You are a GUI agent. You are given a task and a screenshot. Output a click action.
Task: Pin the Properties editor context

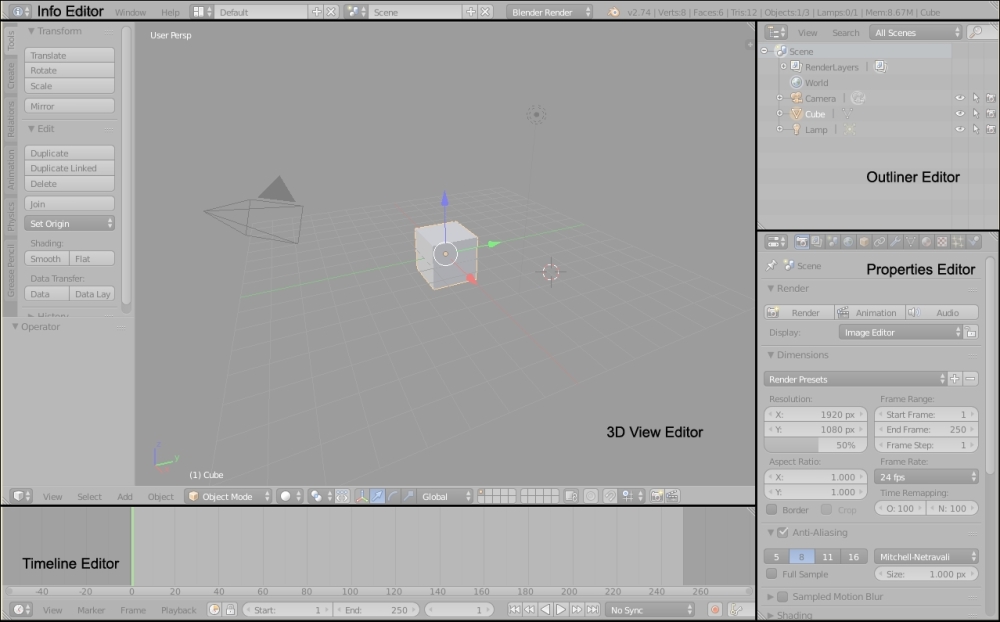771,265
